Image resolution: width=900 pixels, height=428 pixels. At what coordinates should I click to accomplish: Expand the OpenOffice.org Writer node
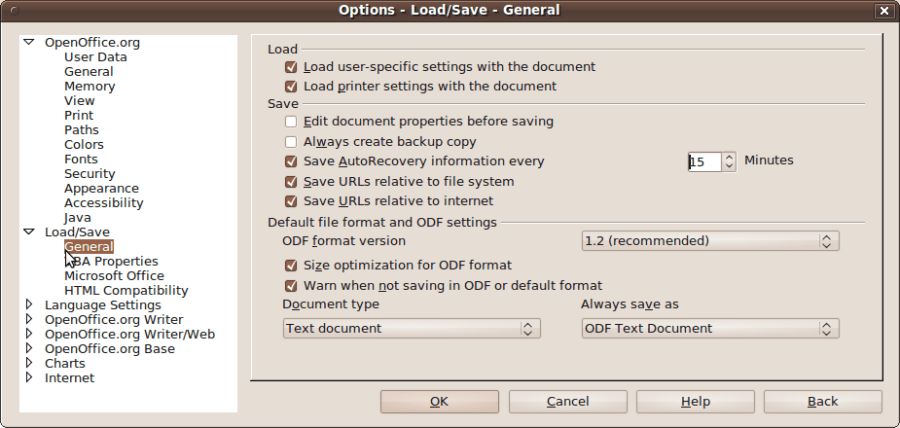click(29, 320)
